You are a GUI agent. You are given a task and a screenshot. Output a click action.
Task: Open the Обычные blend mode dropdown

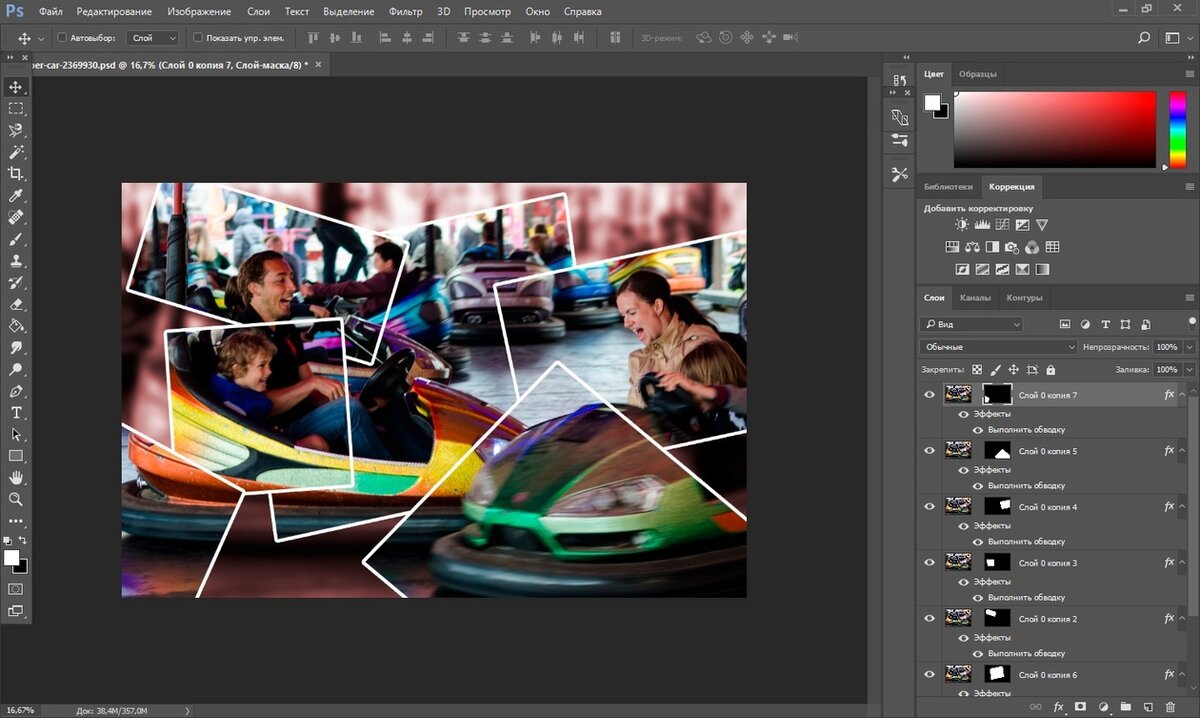pos(997,347)
